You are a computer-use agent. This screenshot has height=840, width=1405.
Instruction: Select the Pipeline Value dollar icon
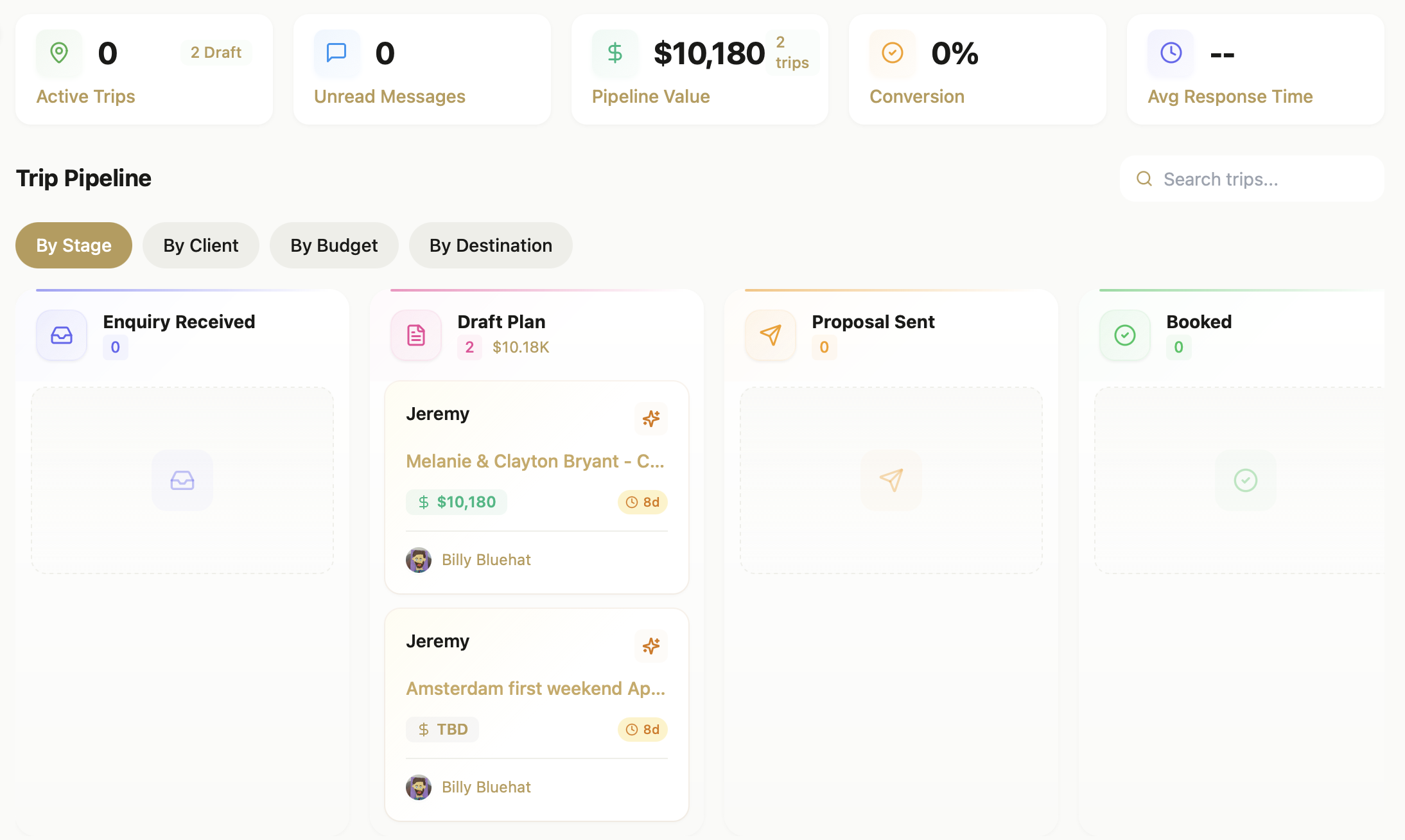pyautogui.click(x=615, y=53)
